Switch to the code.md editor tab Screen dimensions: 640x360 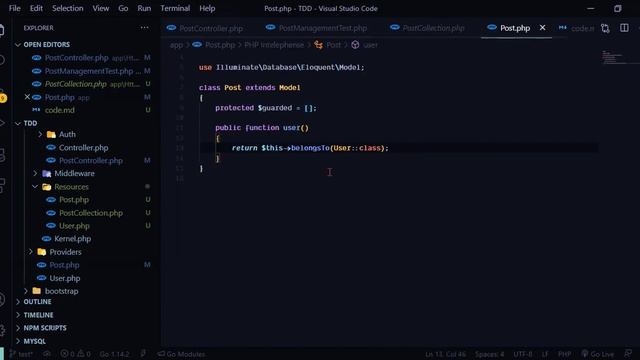coord(576,28)
